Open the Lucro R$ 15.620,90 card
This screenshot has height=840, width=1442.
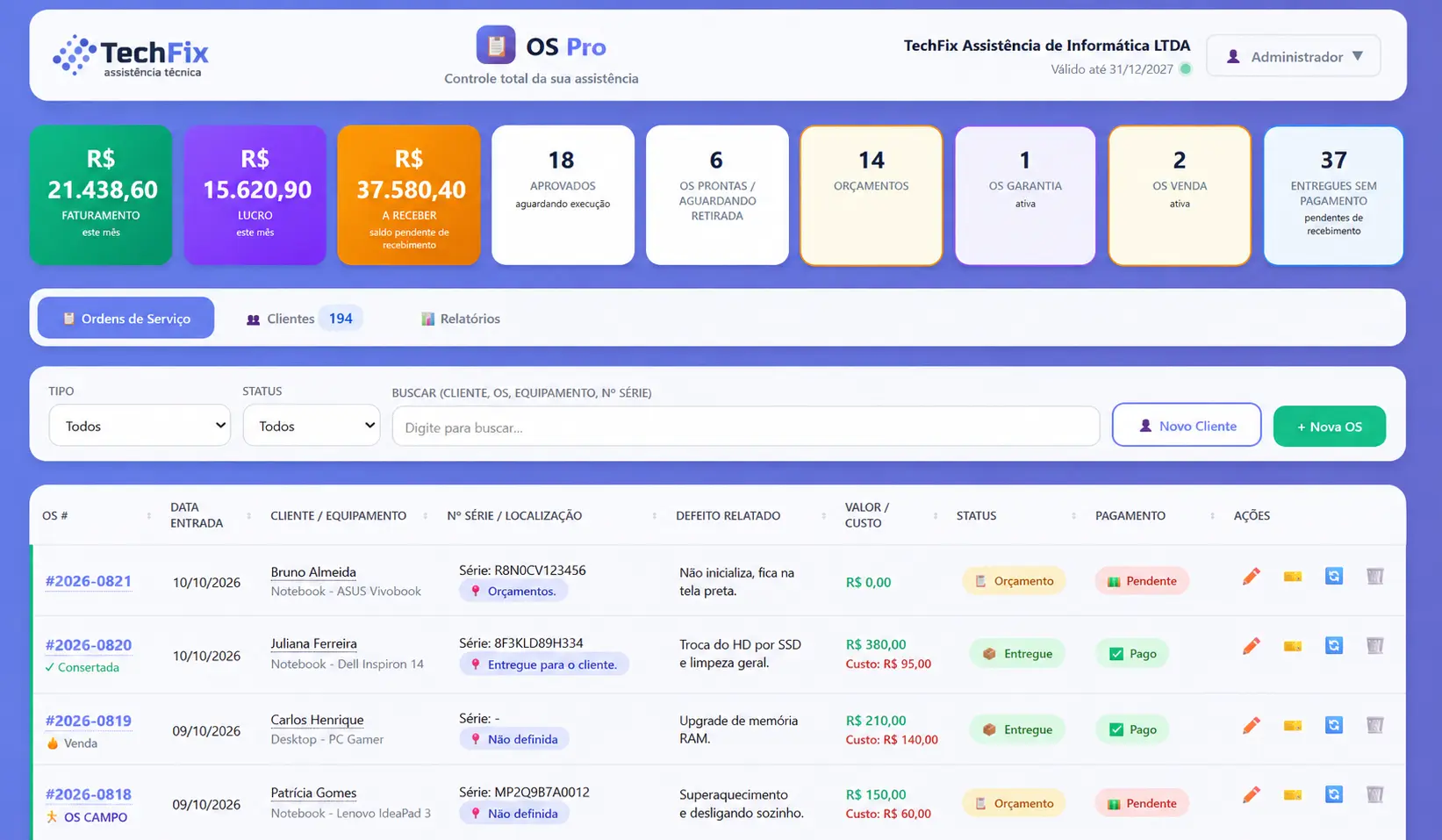coord(255,195)
